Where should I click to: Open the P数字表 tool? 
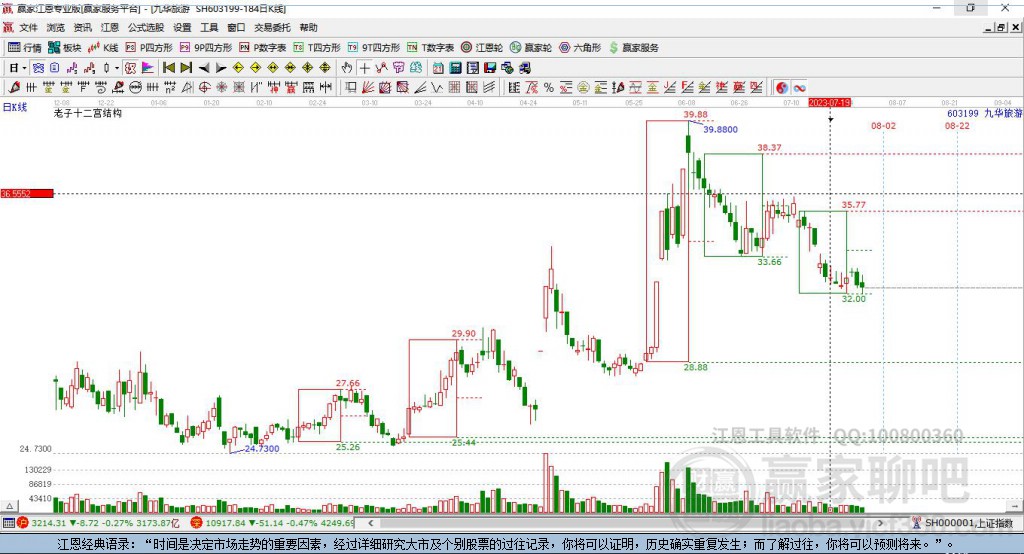pos(263,48)
